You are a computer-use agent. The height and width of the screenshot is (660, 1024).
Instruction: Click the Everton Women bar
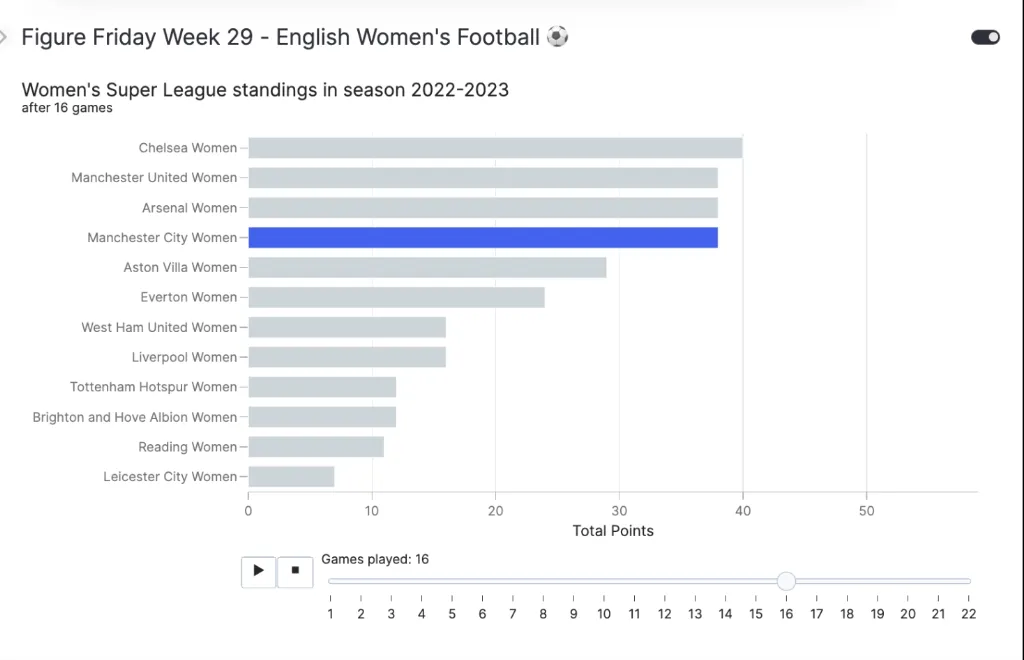[x=396, y=298]
